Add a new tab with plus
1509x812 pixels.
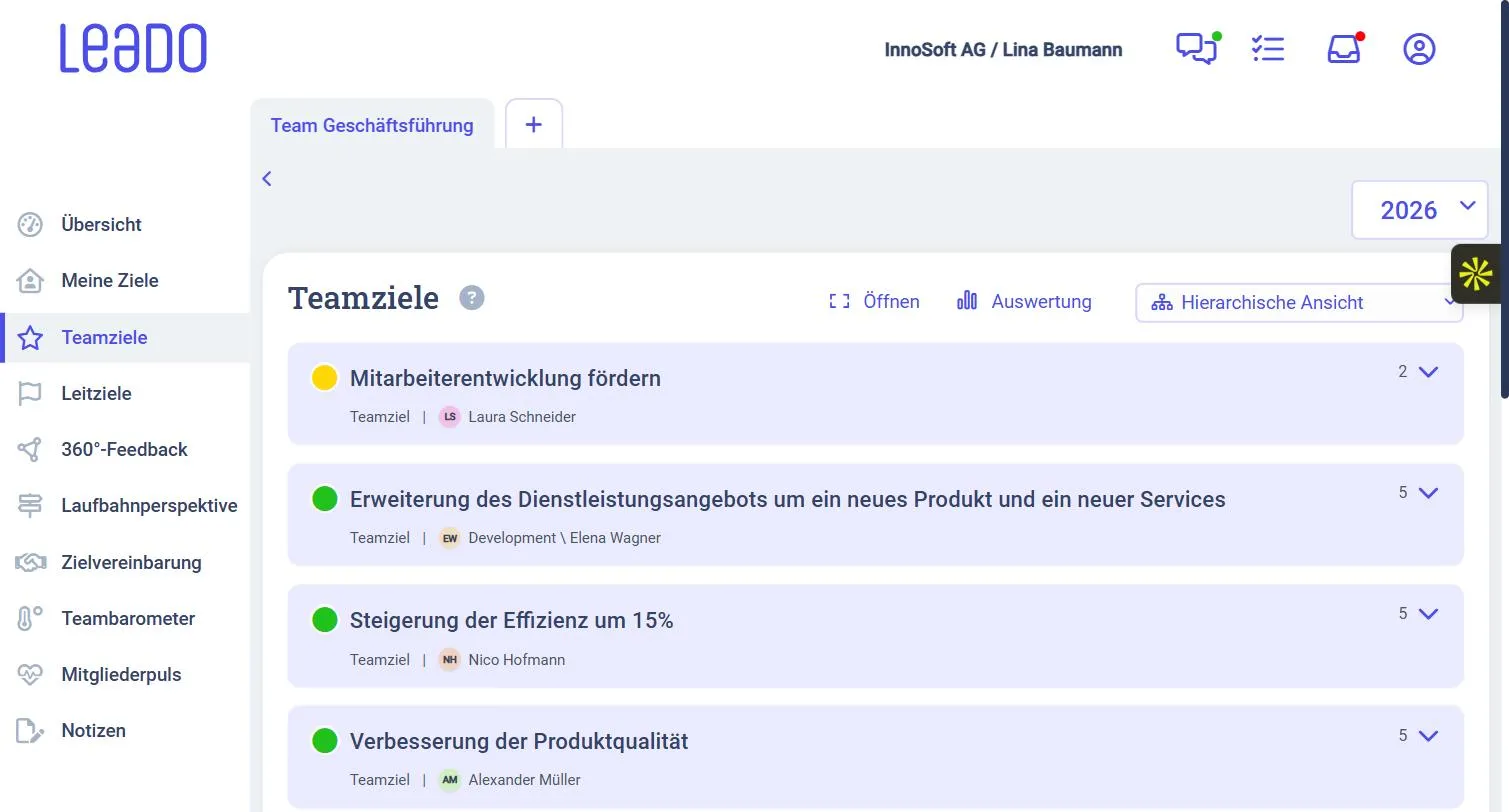click(534, 124)
